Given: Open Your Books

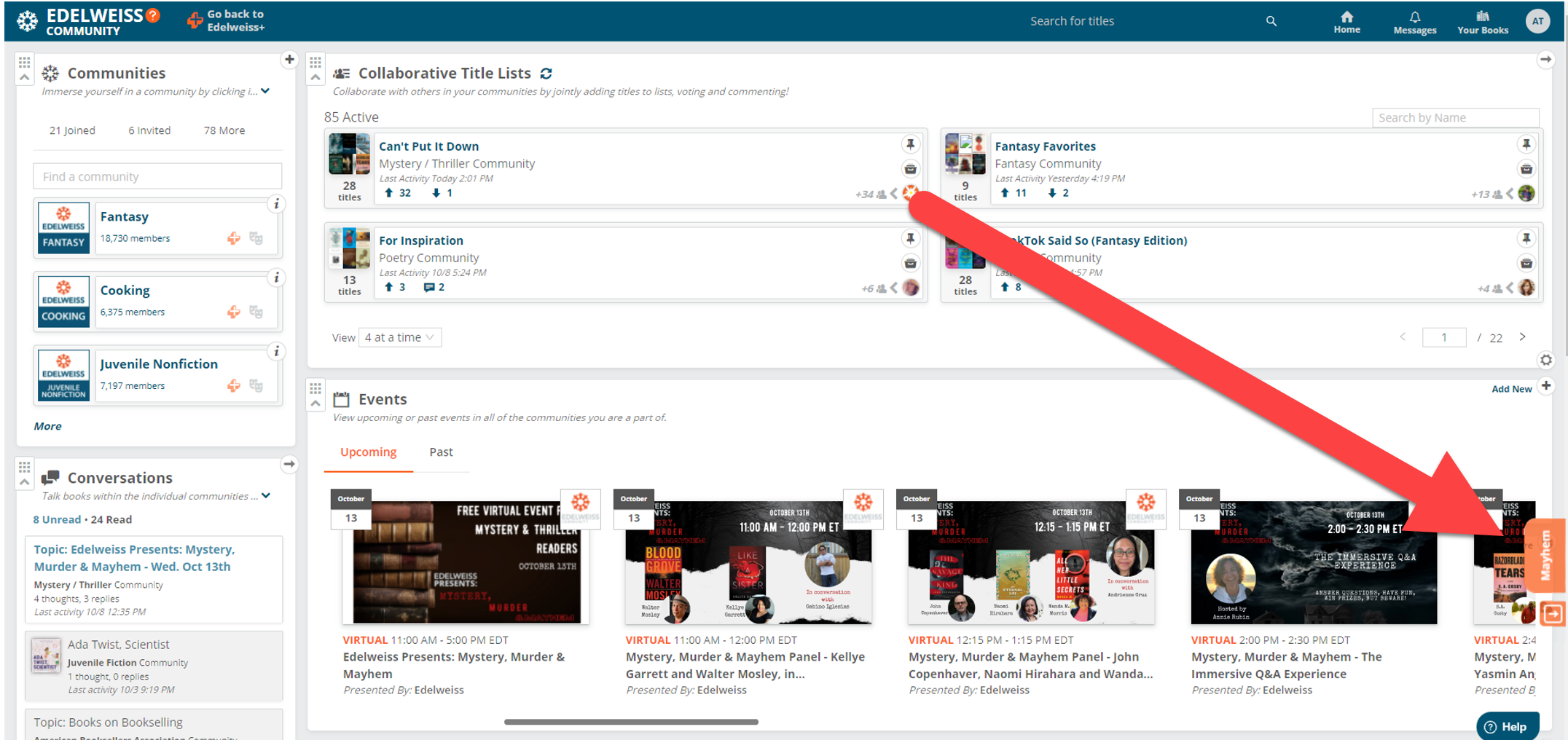Looking at the screenshot, I should click(1483, 22).
